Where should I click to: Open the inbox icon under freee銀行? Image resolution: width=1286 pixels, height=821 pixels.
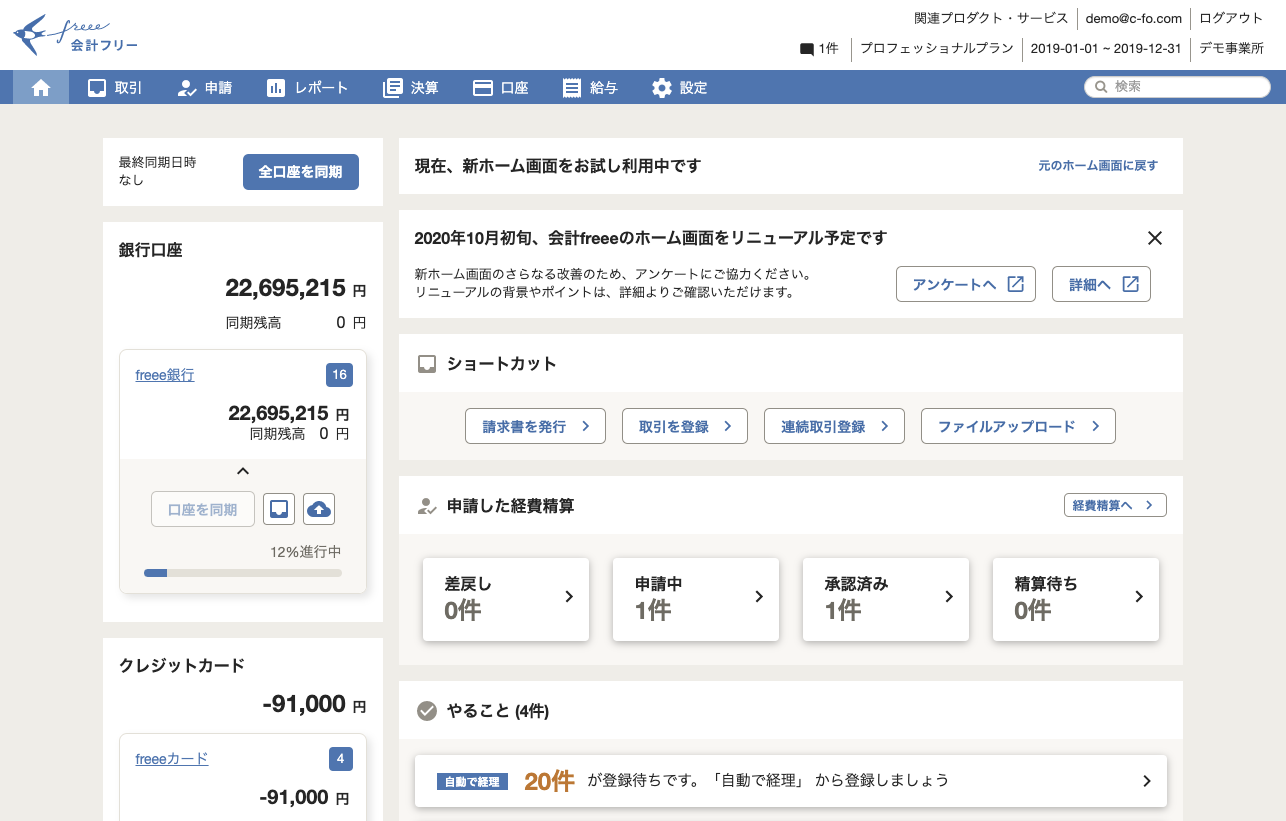(279, 509)
